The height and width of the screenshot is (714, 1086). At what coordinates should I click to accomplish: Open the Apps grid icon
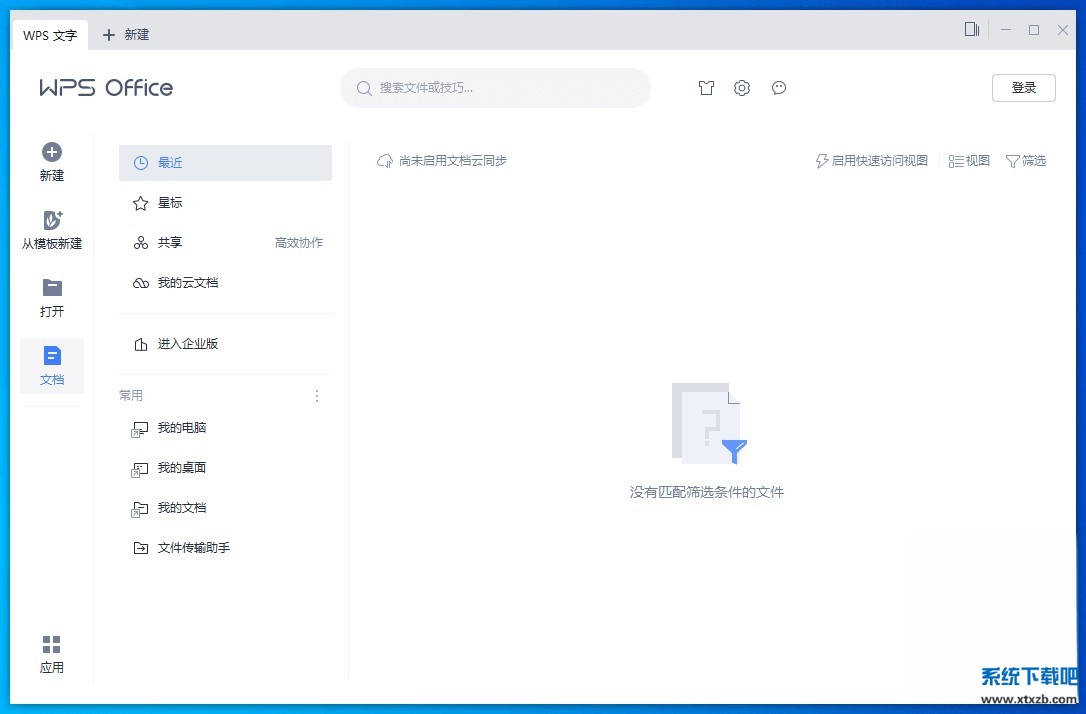pos(52,645)
